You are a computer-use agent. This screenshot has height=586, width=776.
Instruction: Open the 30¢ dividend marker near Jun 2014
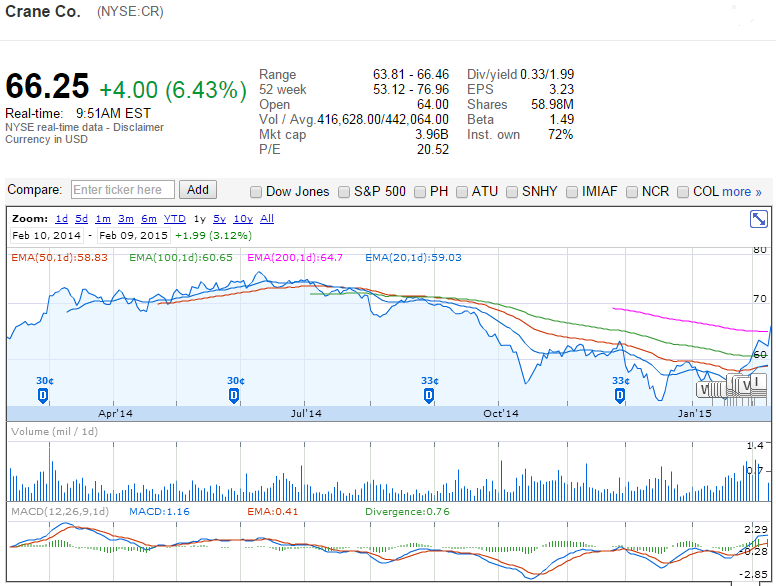(234, 395)
